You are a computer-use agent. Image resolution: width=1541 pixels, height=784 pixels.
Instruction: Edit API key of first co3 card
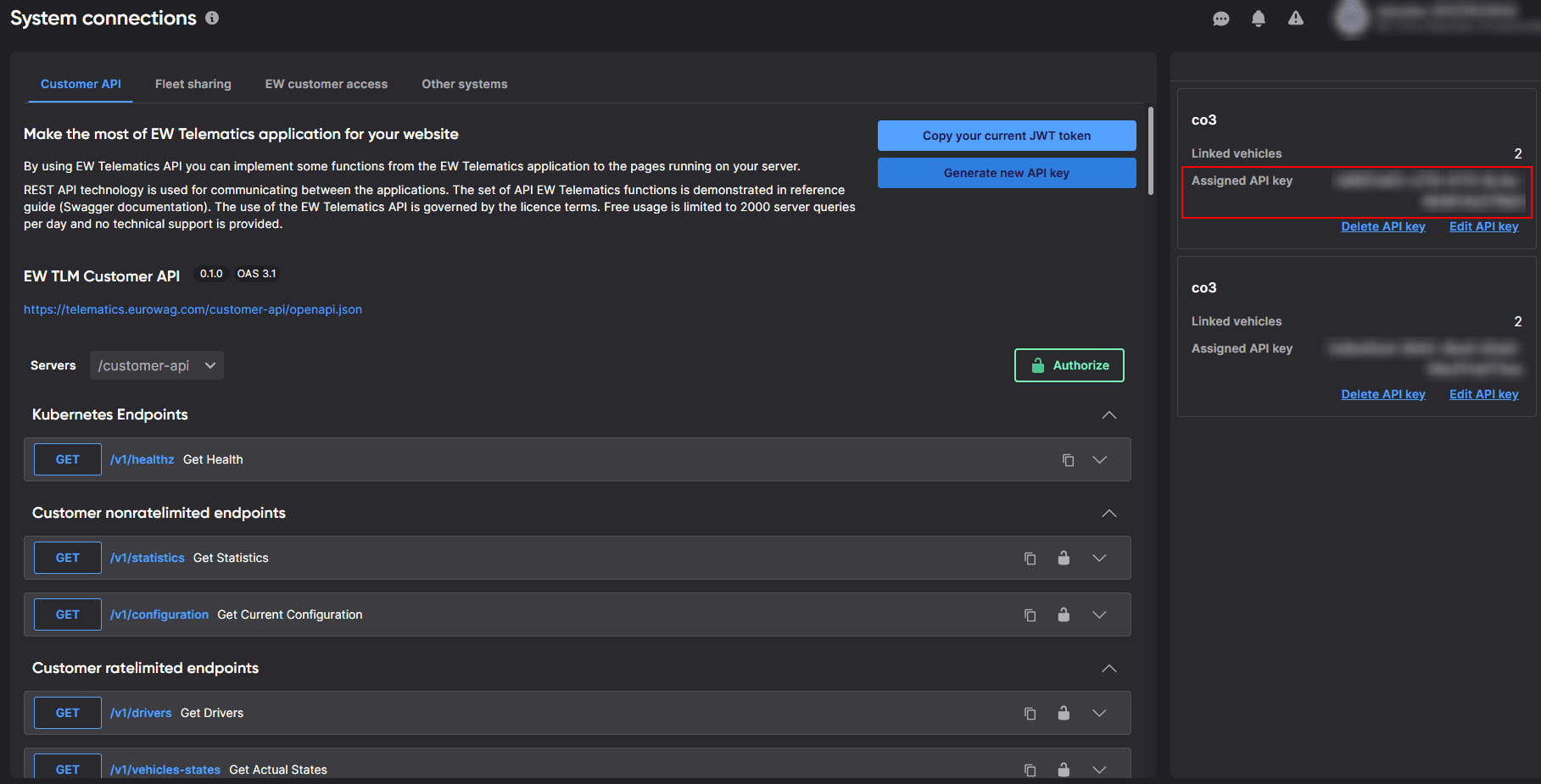coord(1484,226)
